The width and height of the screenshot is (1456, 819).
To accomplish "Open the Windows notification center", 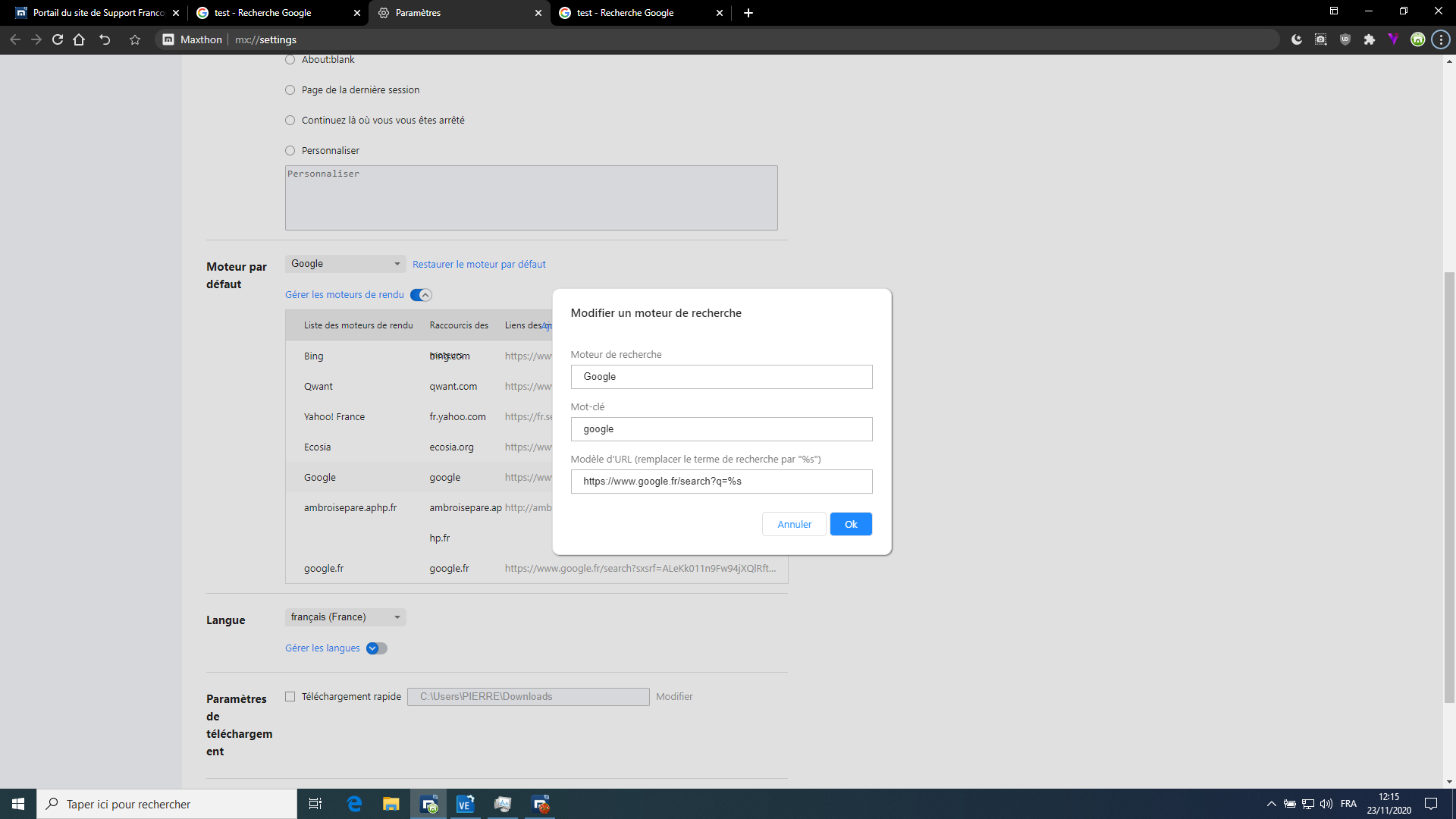I will [1431, 804].
